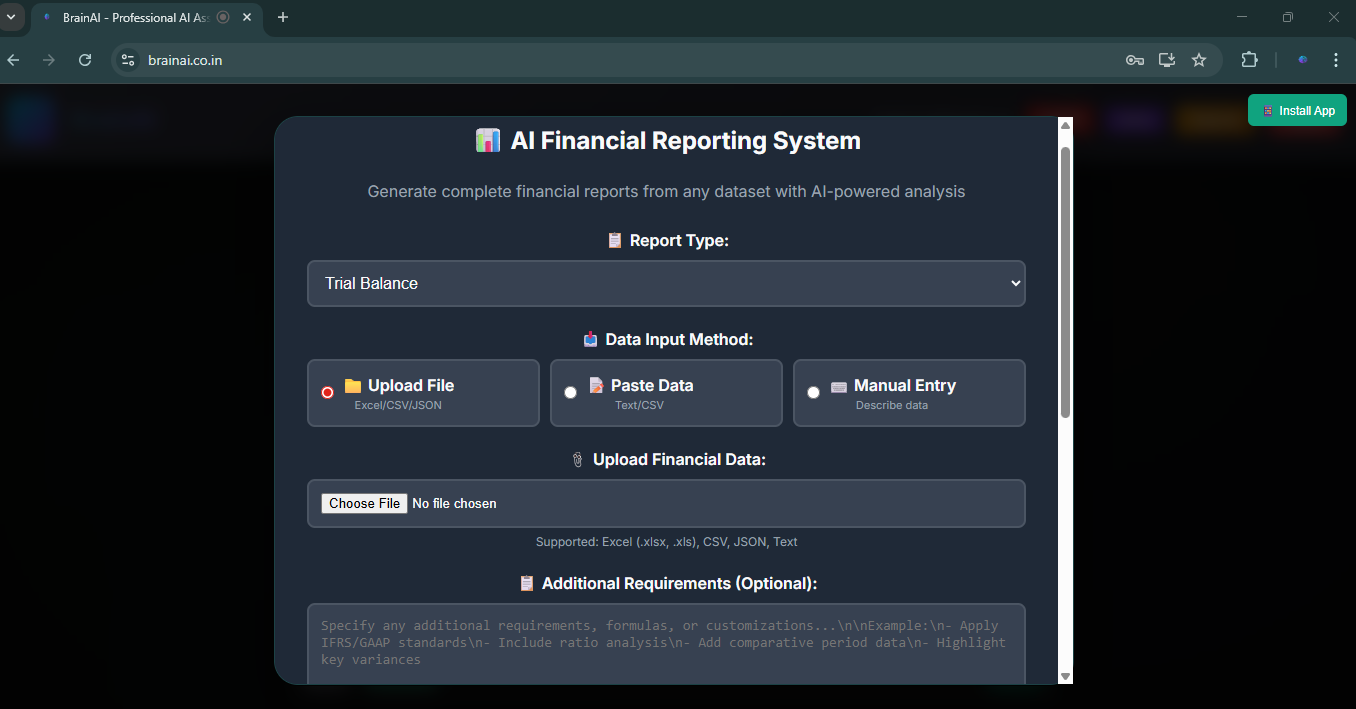The width and height of the screenshot is (1356, 709).
Task: Click the dialog scrollbar down arrow
Action: coord(1065,677)
